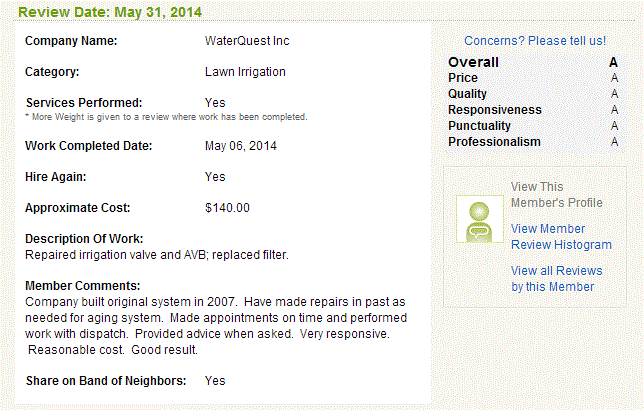644x410 pixels.
Task: Click the Quality rating grade
Action: [614, 94]
